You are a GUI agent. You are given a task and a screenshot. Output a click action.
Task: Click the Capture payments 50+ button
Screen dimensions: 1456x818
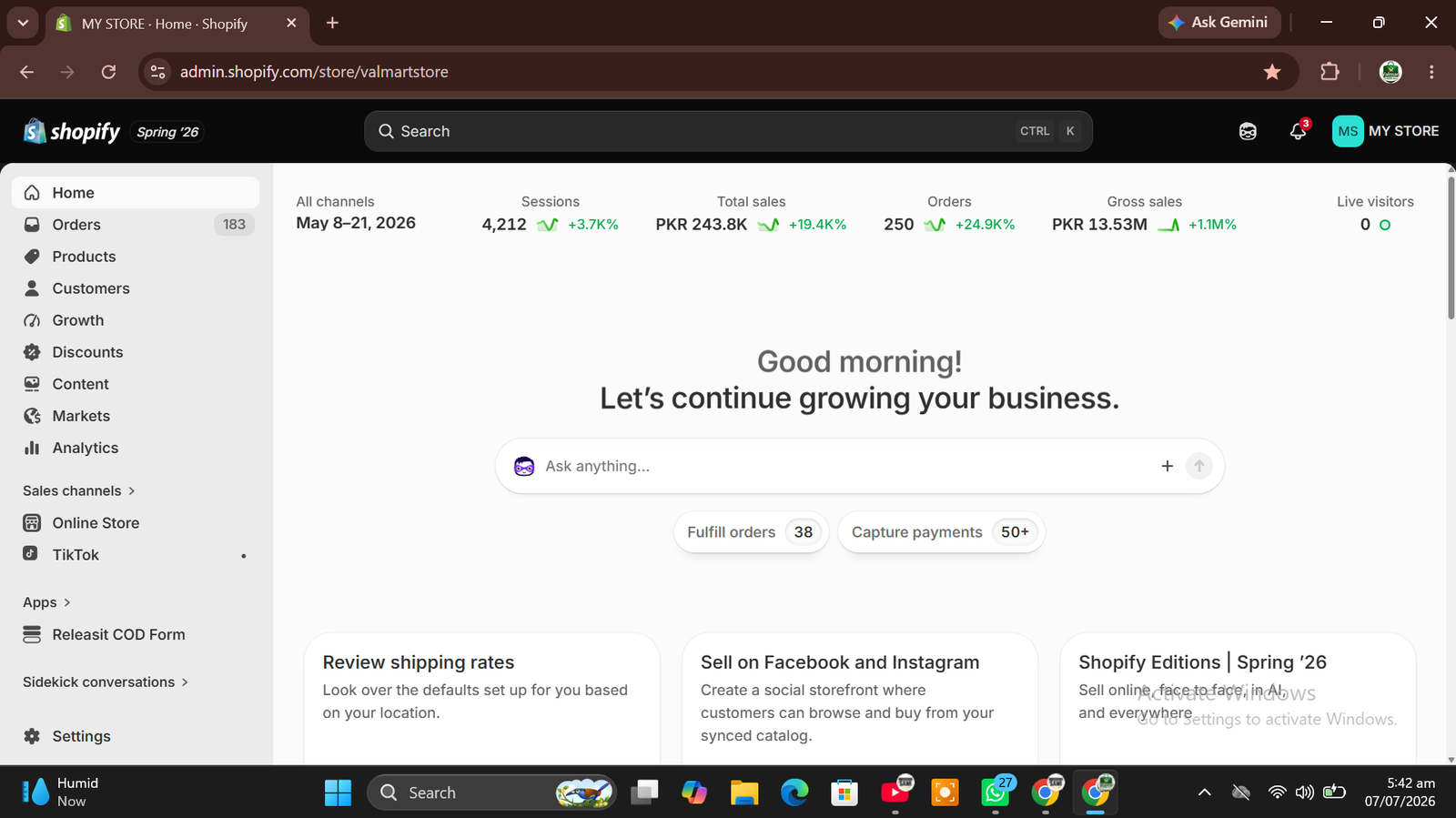[x=941, y=532]
